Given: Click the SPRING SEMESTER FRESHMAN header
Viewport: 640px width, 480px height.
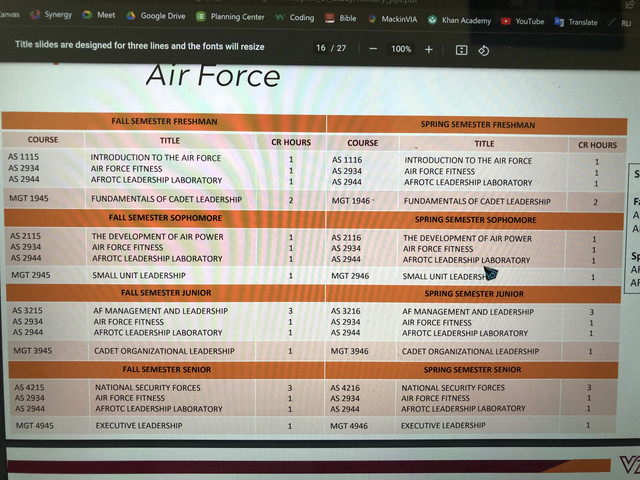Looking at the screenshot, I should point(478,124).
